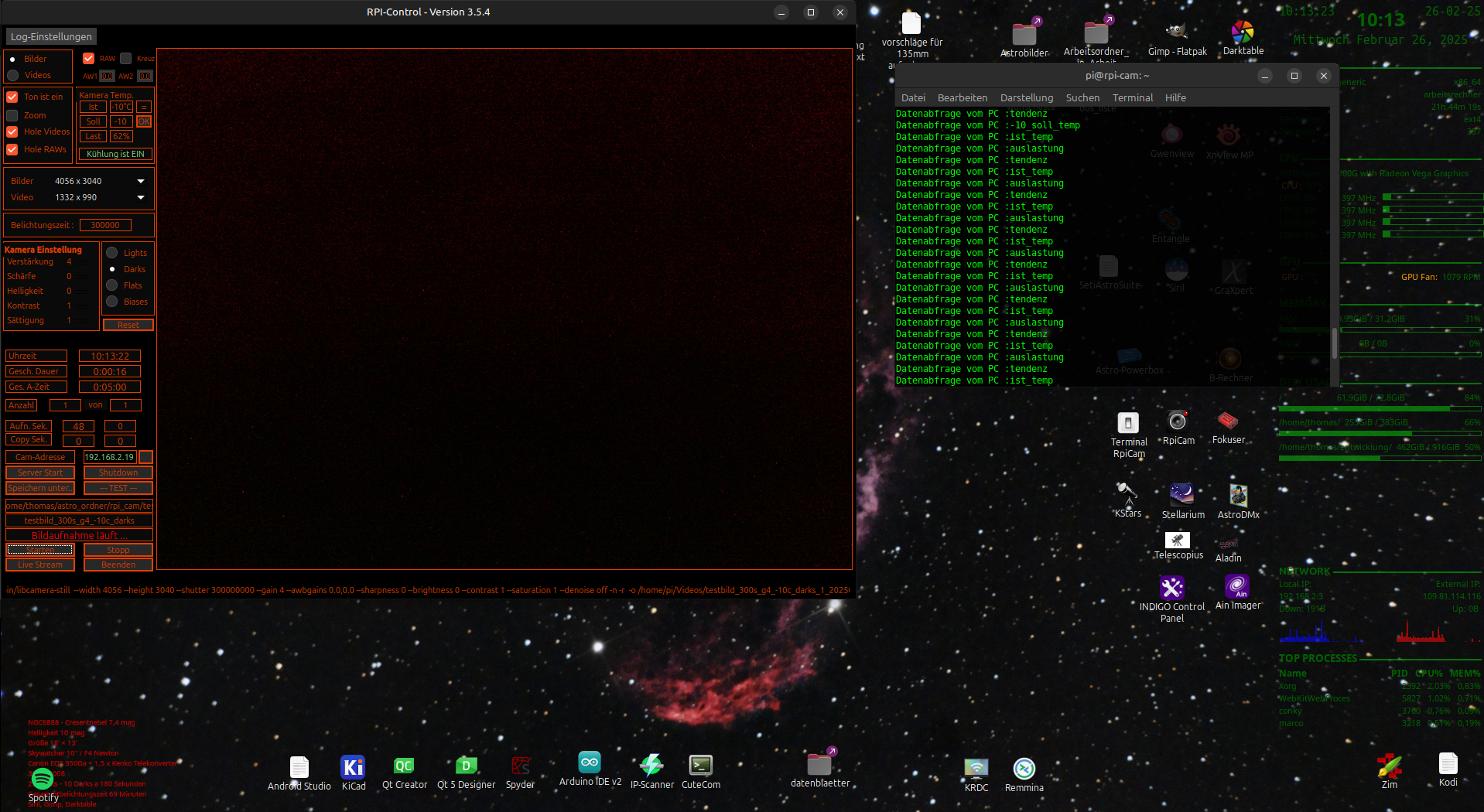1484x812 pixels.
Task: Open the Qt Creator icon
Action: [404, 773]
